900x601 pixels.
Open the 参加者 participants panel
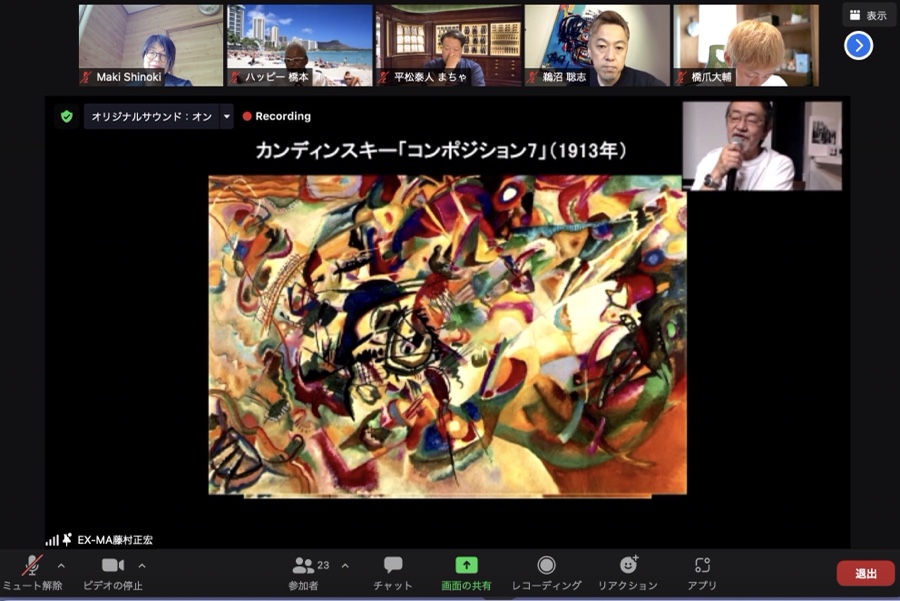tap(303, 573)
